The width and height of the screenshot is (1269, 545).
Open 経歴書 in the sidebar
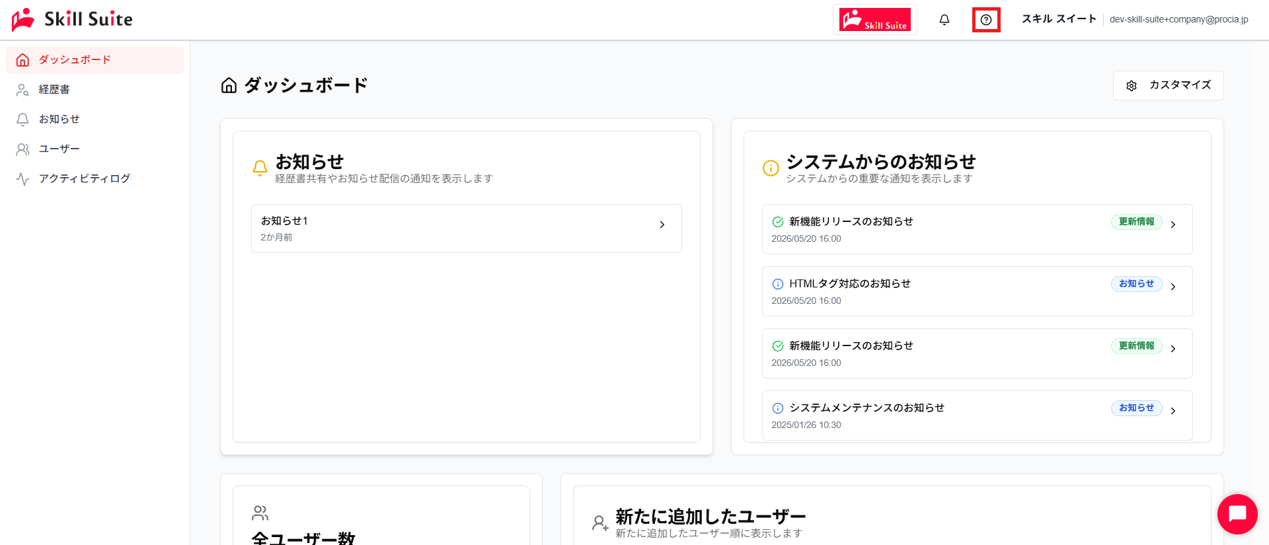point(95,90)
